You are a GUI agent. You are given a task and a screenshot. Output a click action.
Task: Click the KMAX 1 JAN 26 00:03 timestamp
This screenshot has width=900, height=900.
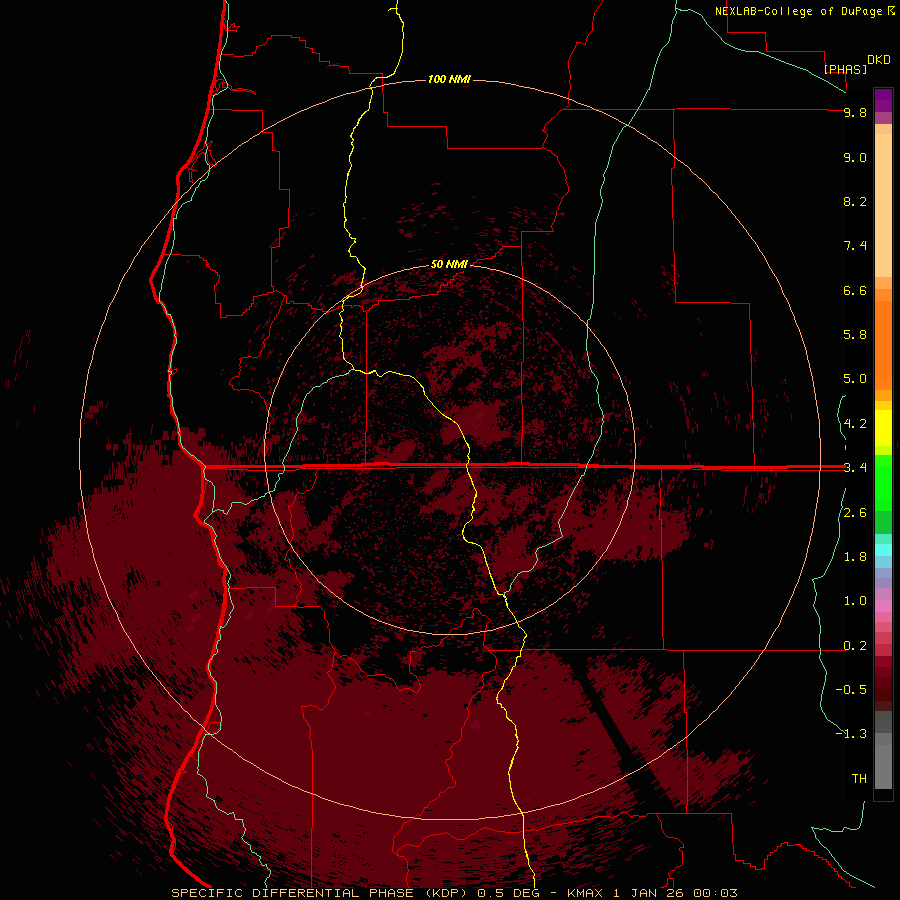click(x=652, y=893)
